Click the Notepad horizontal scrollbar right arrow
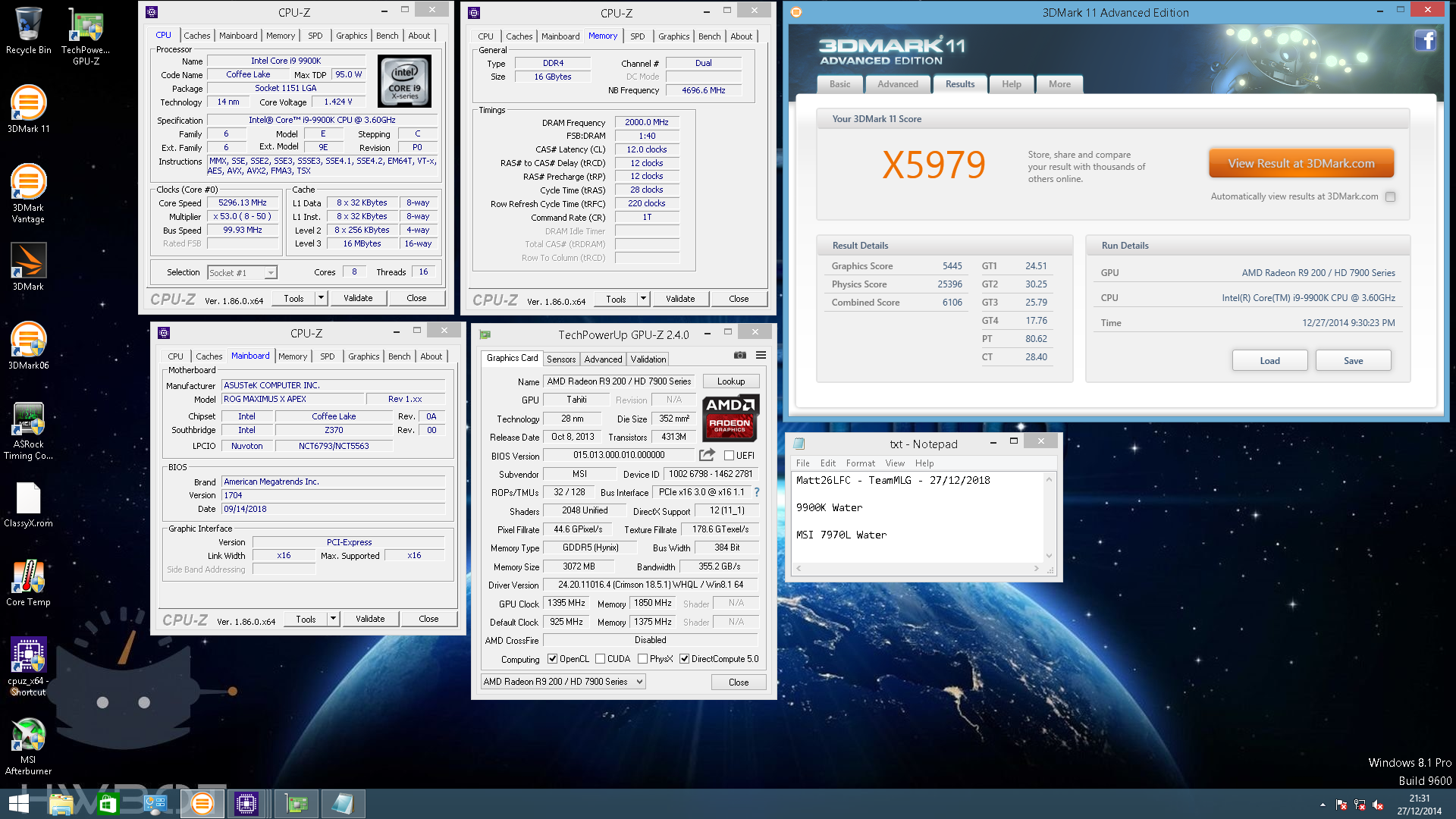This screenshot has height=819, width=1456. click(x=1037, y=568)
